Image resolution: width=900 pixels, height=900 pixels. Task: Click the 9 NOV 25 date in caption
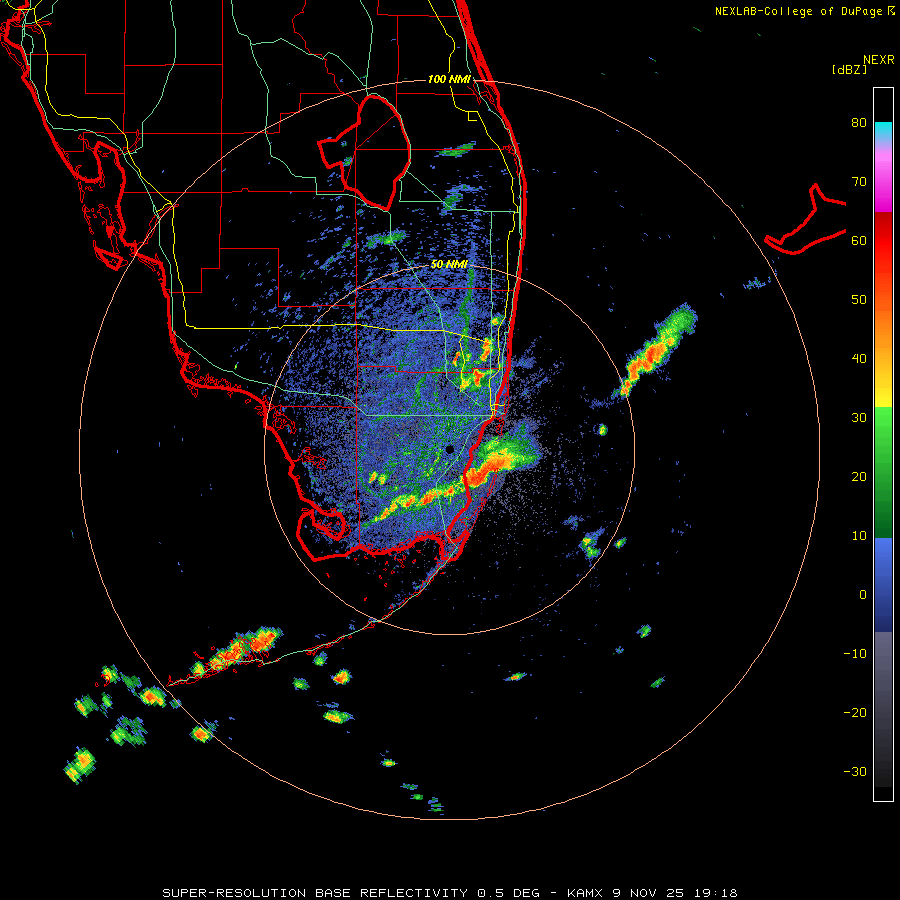[650, 893]
